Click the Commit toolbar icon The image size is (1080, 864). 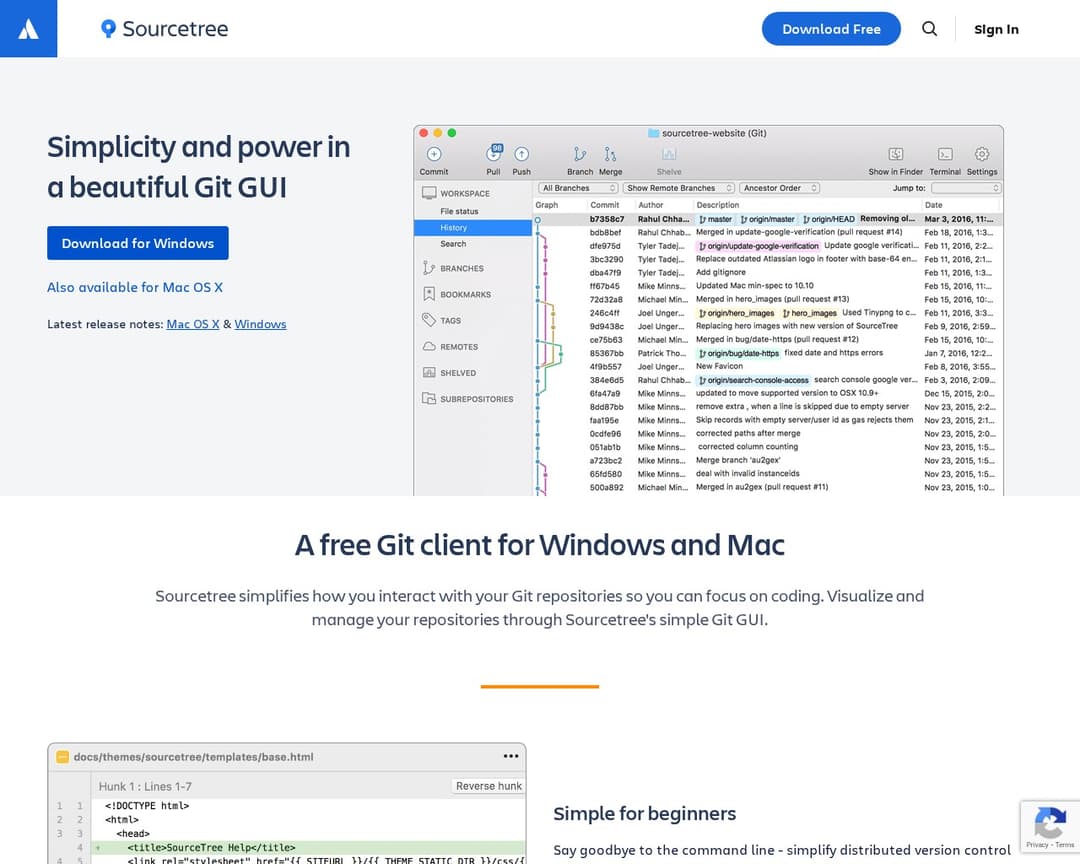pos(434,154)
